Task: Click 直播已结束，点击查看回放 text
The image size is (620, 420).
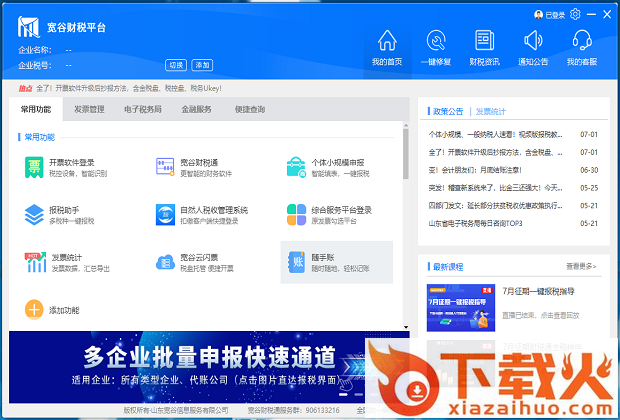Action: [541, 315]
